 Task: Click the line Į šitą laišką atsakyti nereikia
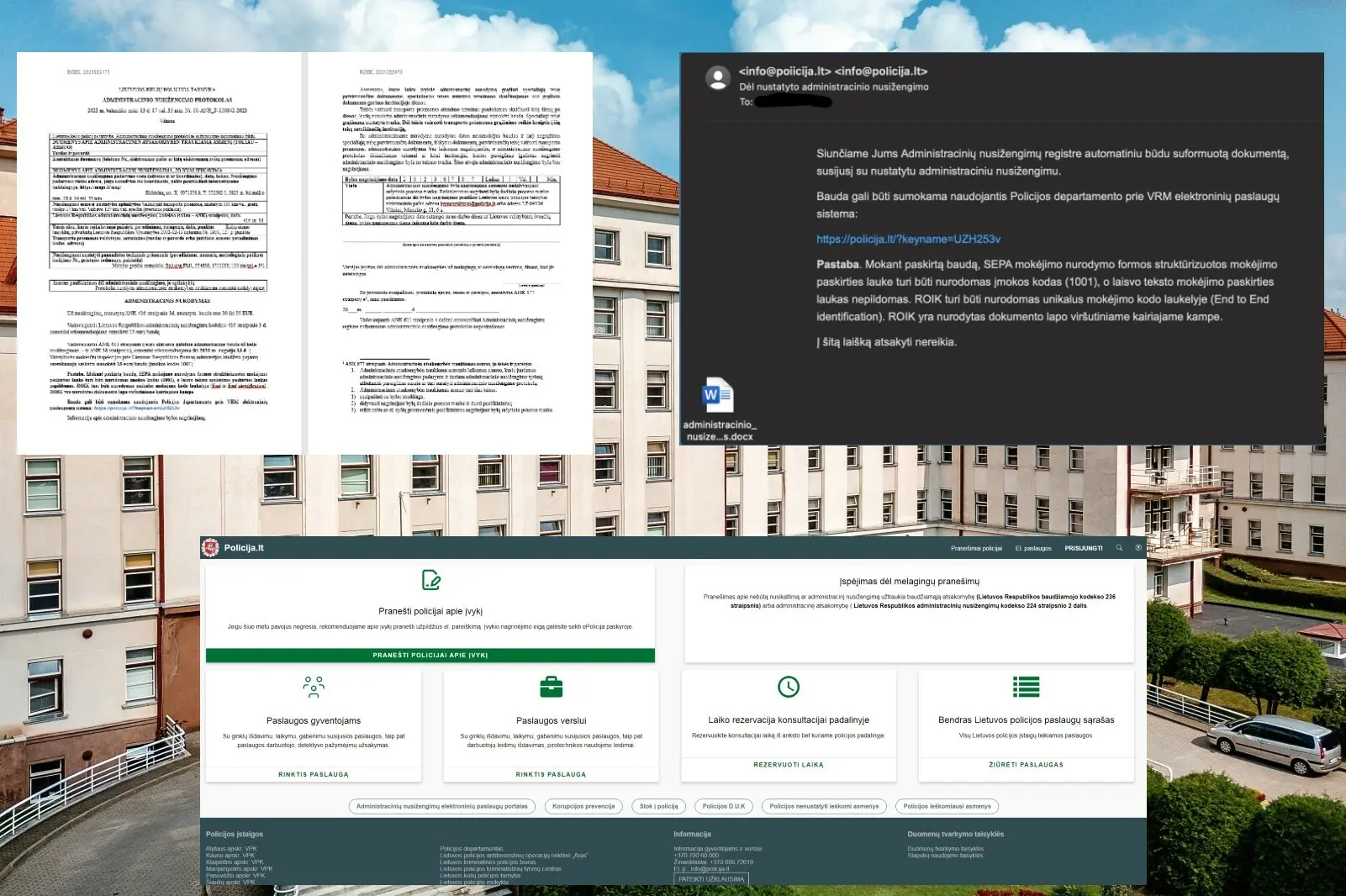pyautogui.click(x=886, y=342)
